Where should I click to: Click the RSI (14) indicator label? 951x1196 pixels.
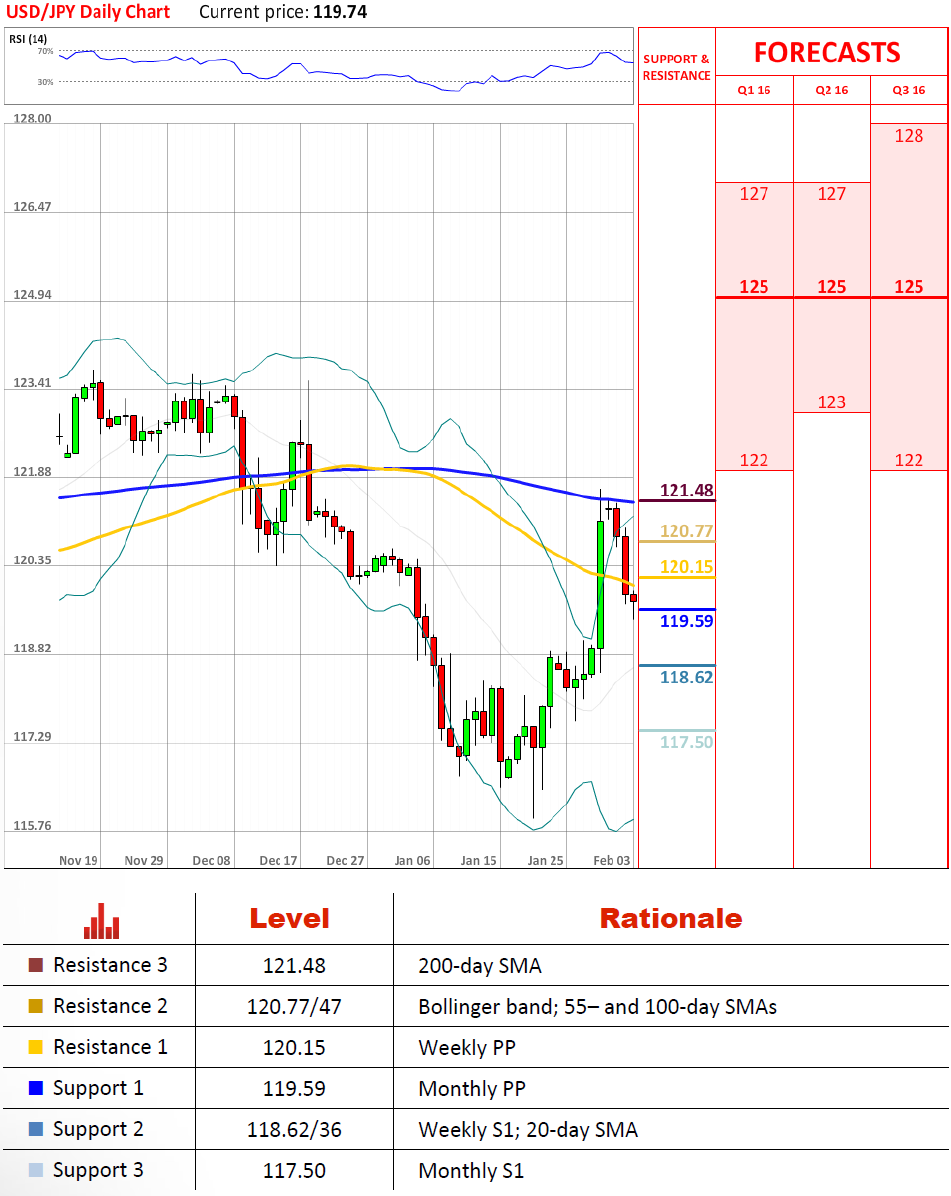[x=28, y=39]
